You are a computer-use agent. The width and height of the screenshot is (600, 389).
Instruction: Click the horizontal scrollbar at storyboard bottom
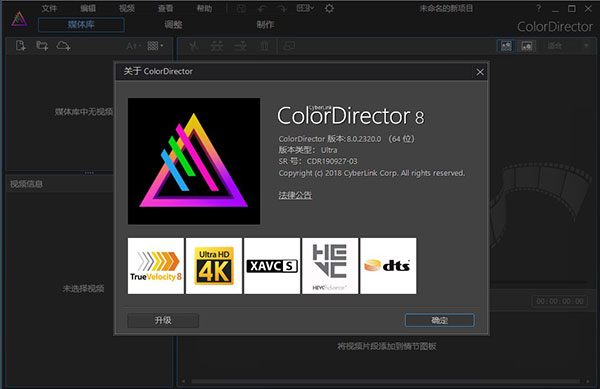tap(385, 381)
